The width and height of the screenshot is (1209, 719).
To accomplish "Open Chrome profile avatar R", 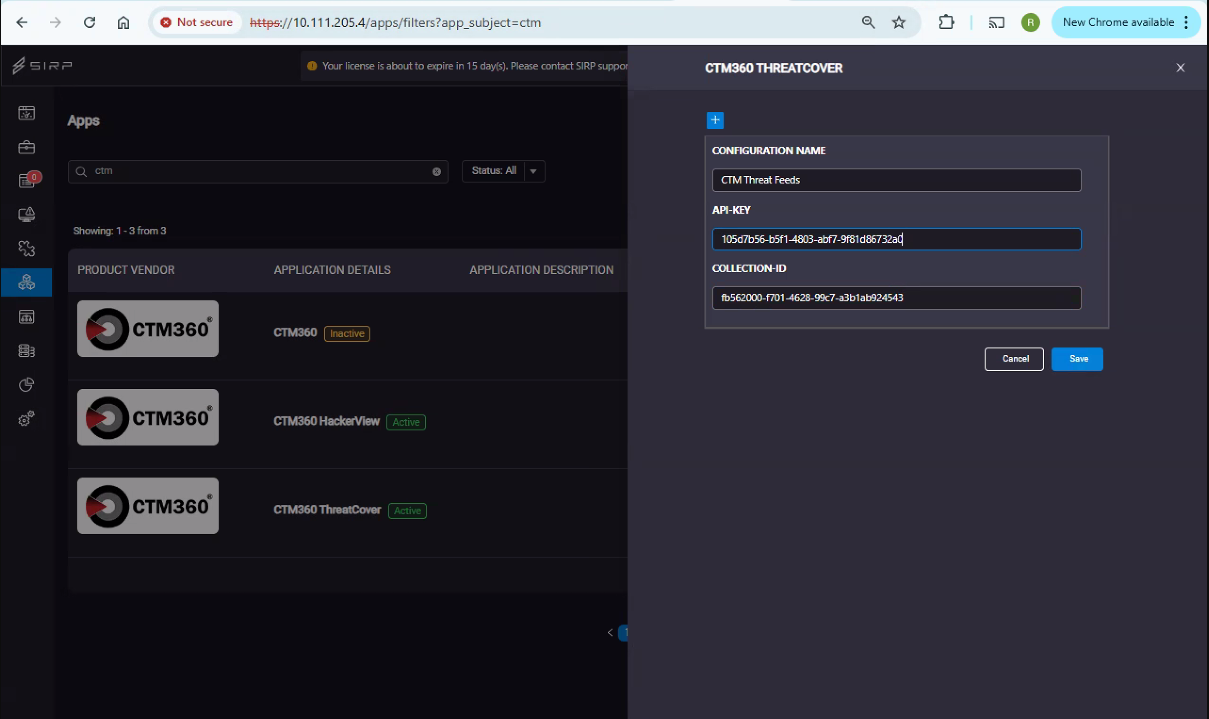I will pos(1030,22).
